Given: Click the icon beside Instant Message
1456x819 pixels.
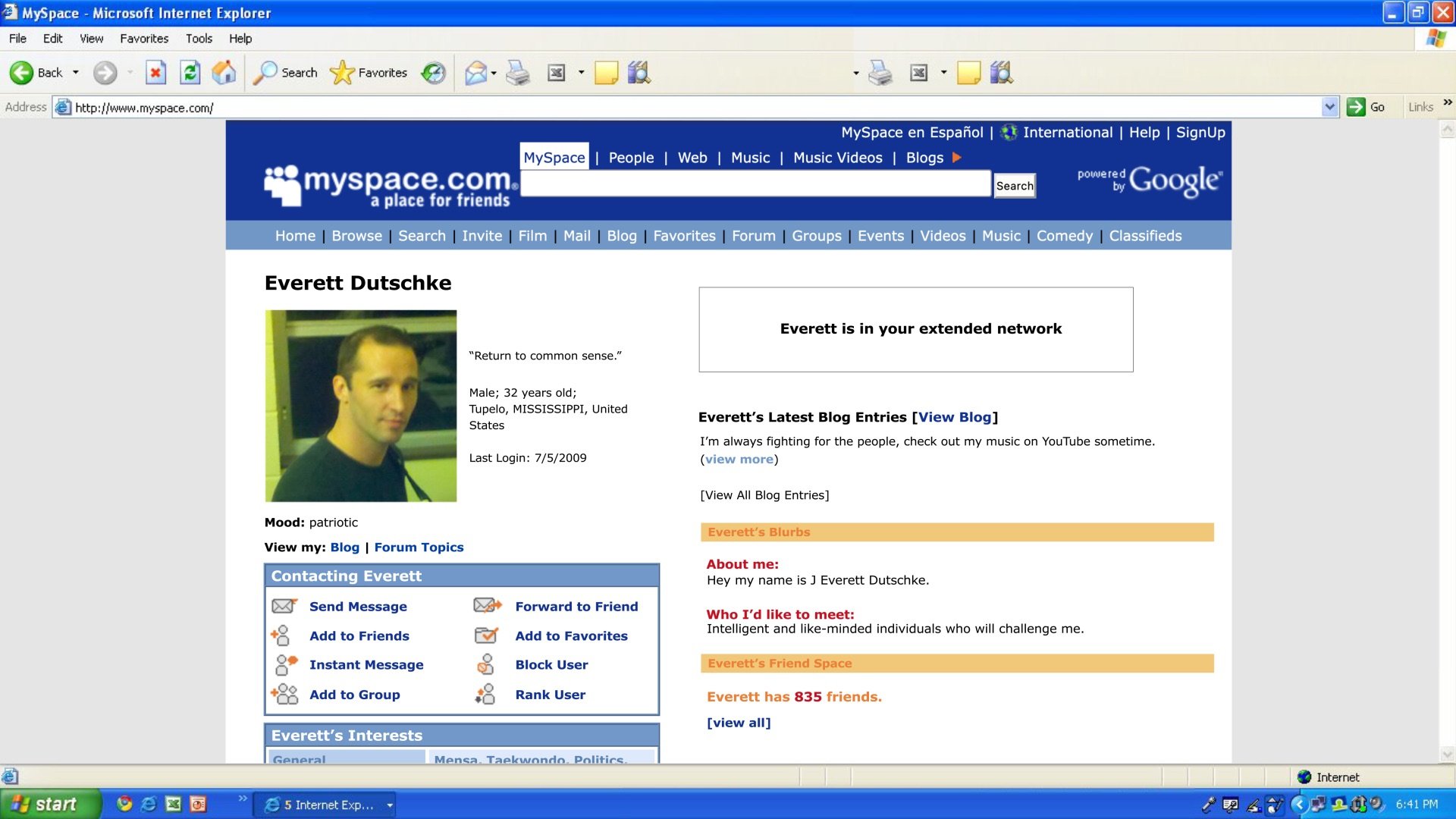Looking at the screenshot, I should [x=285, y=664].
